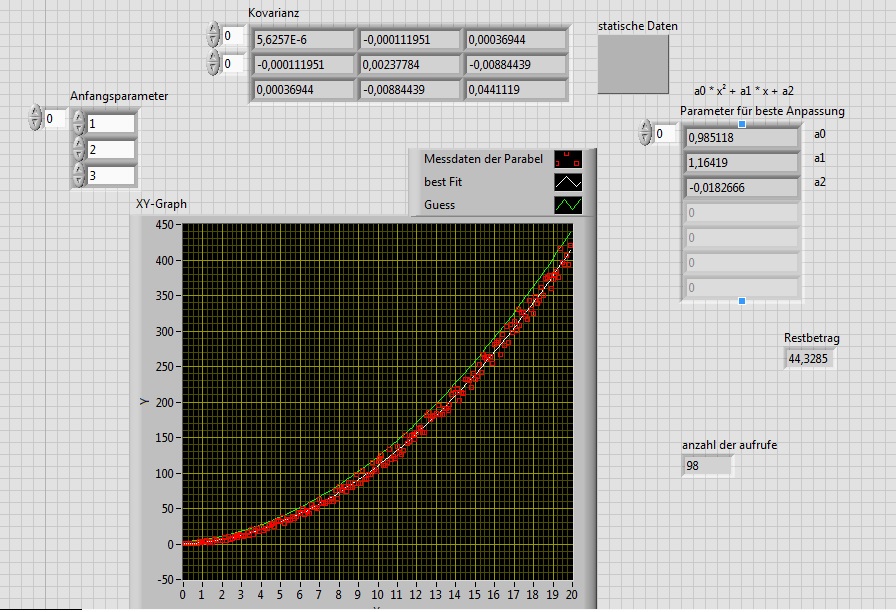Open the Guess plot legend icon
The height and width of the screenshot is (612, 896).
point(567,205)
